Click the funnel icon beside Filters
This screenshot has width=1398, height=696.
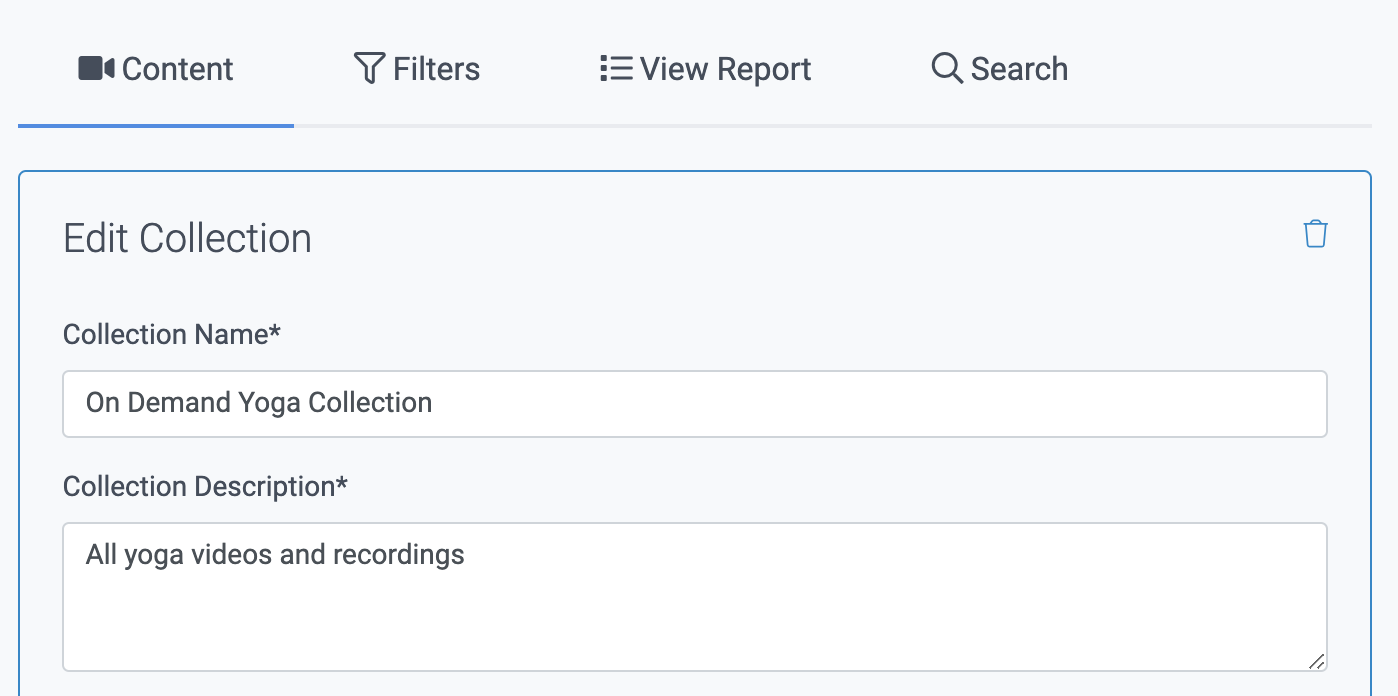pos(369,69)
